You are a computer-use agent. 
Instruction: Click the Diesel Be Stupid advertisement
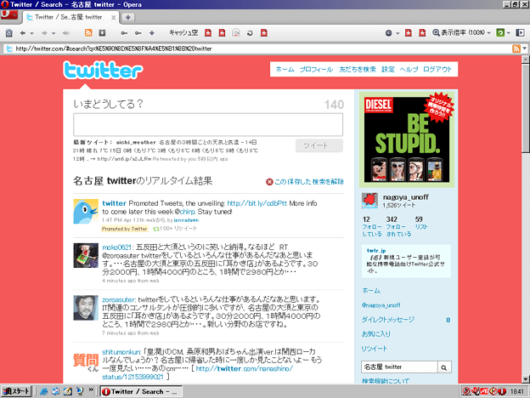pyautogui.click(x=407, y=139)
